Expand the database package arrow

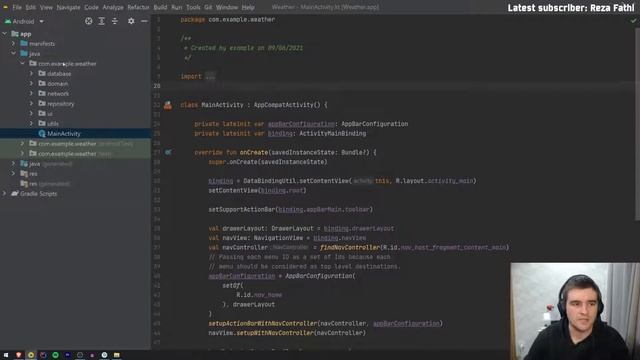coord(31,73)
